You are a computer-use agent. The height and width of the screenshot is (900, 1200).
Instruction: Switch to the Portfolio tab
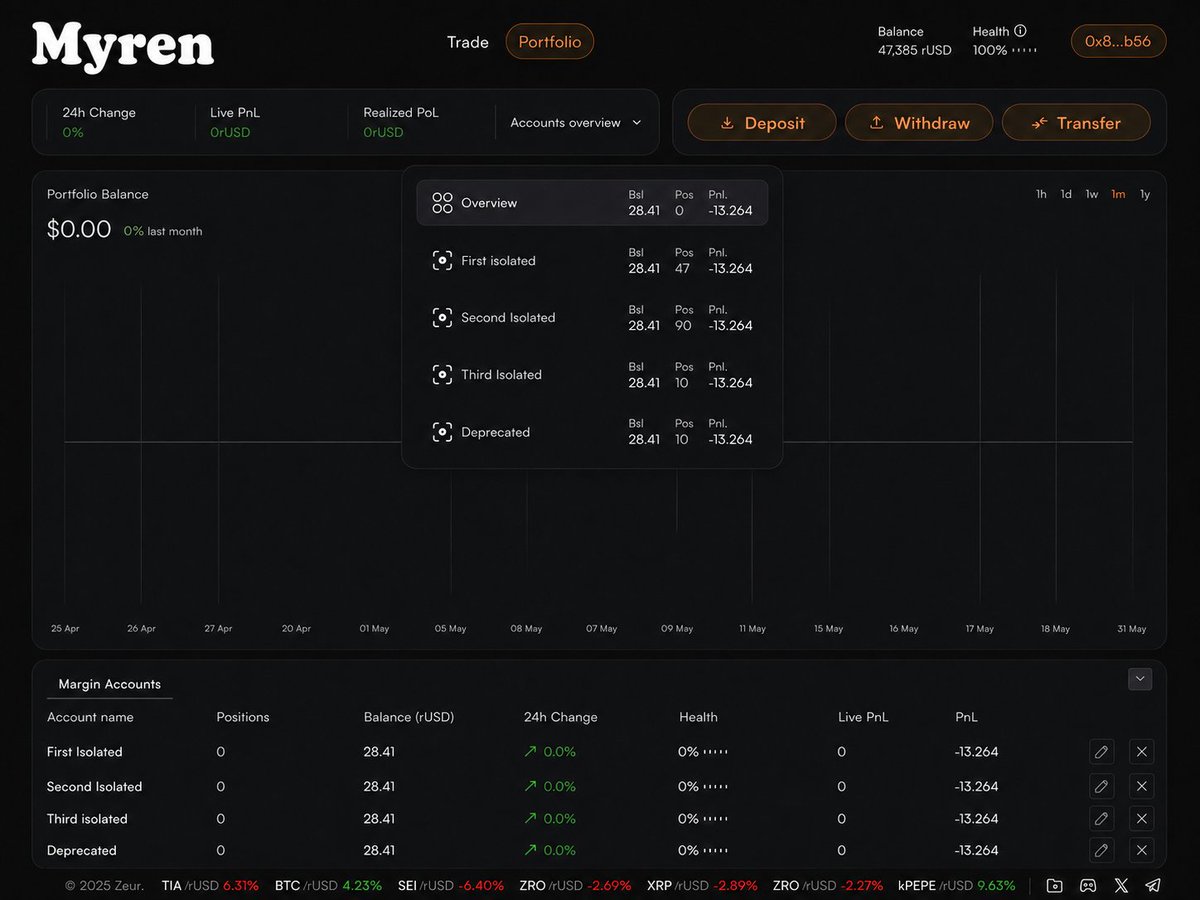tap(550, 42)
